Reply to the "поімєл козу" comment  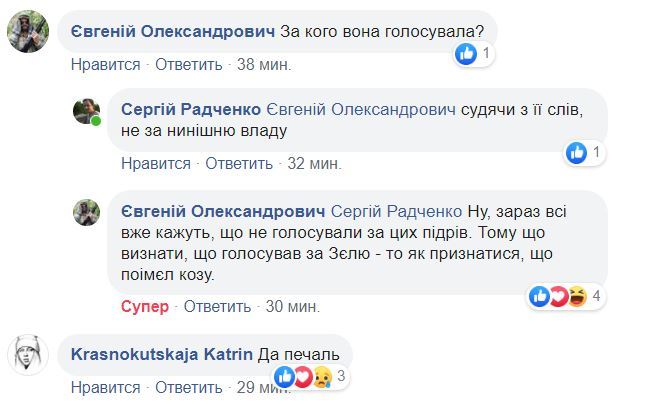point(212,305)
